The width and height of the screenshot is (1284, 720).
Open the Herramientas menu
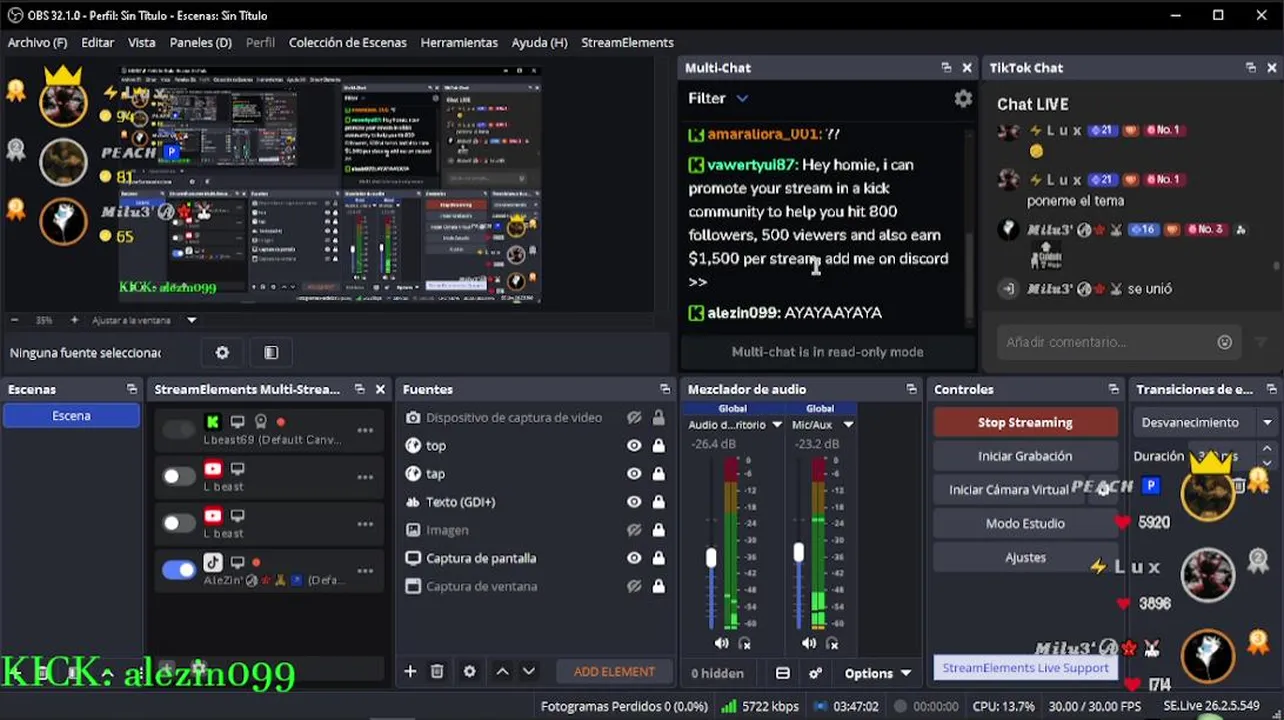(x=459, y=42)
